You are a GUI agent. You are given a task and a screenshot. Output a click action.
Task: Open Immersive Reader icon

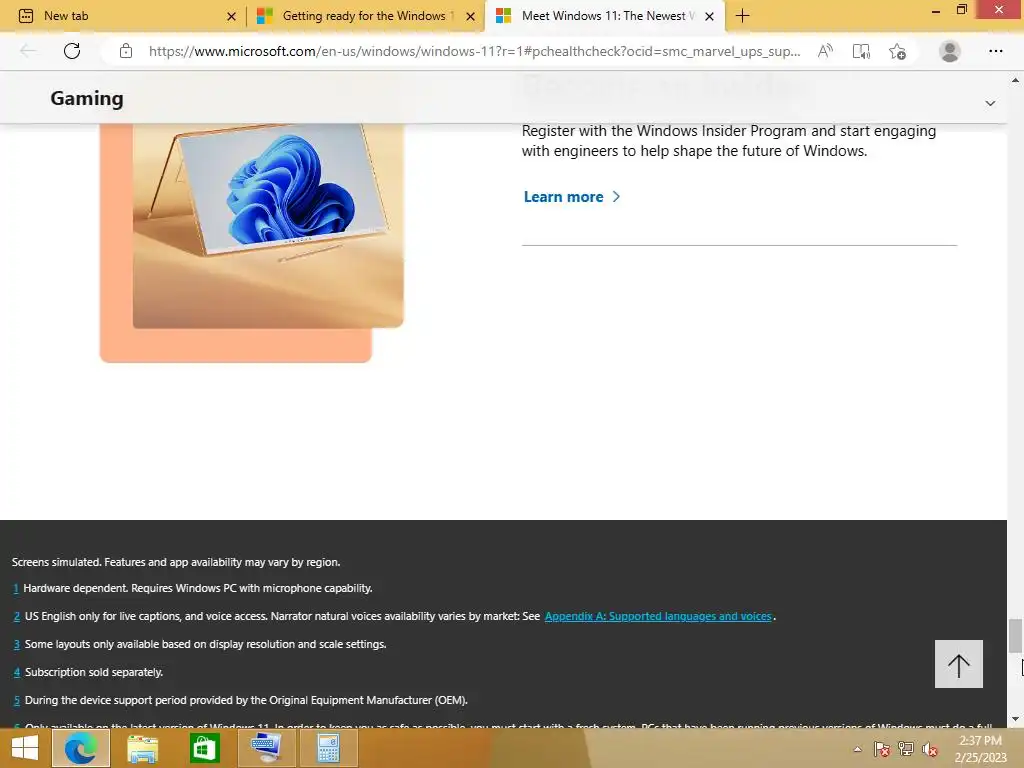pos(861,51)
